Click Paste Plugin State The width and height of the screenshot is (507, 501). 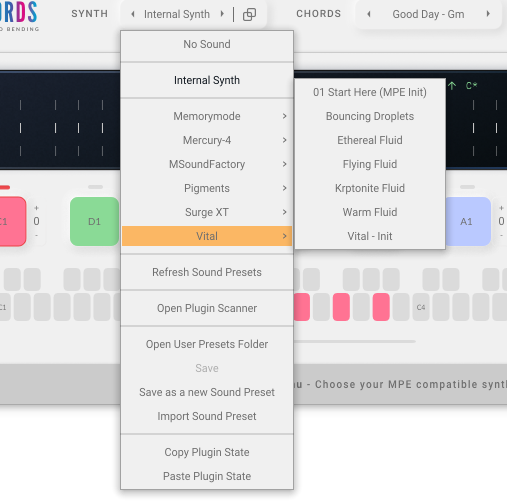(207, 476)
